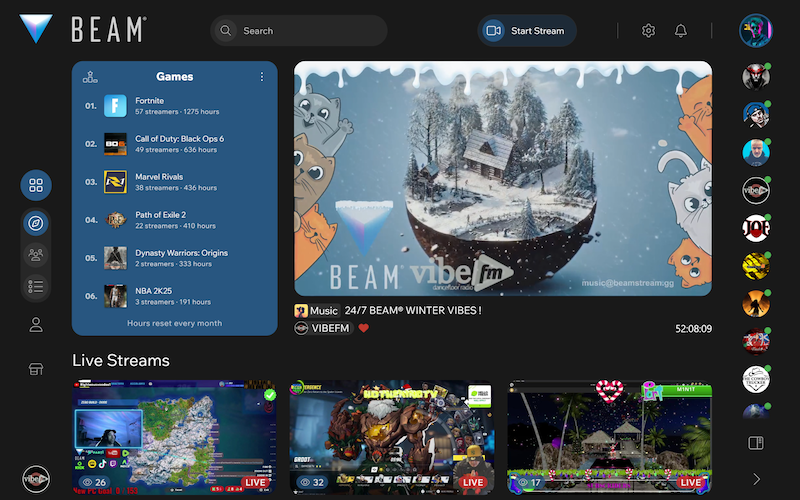Click the 52:08:09 stream duration

click(x=693, y=329)
